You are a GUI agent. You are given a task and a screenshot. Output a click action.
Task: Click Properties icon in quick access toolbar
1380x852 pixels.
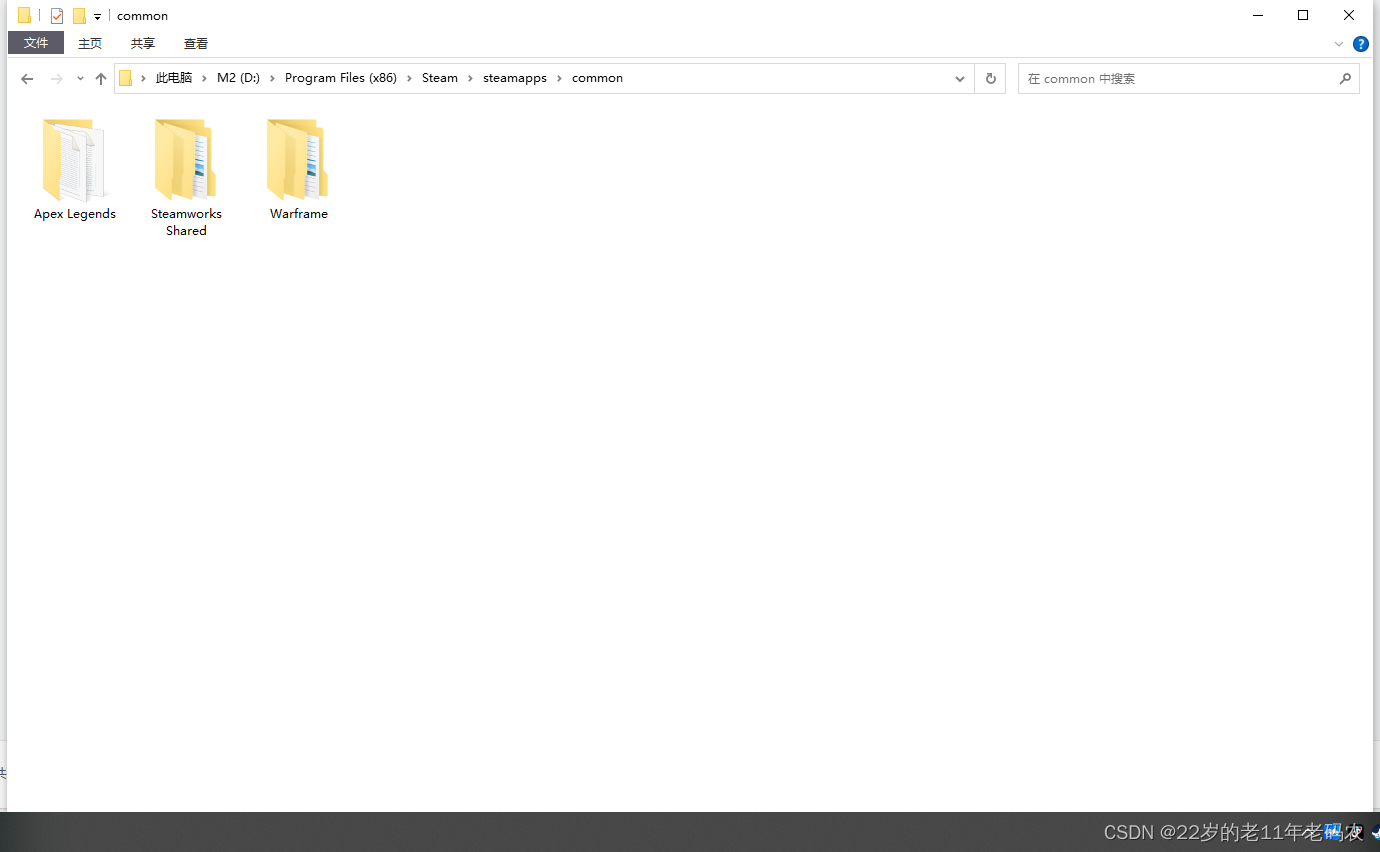(x=57, y=16)
